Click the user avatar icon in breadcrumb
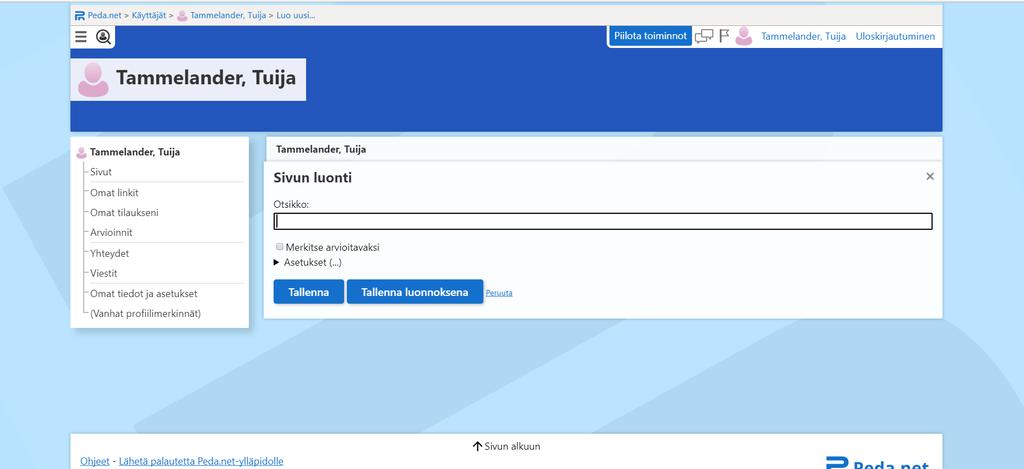The image size is (1024, 469). click(182, 15)
